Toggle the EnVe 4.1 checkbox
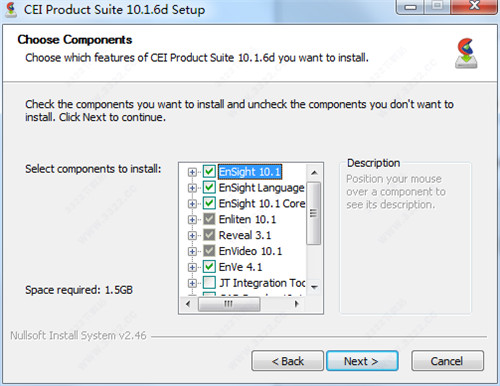The width and height of the screenshot is (500, 386). click(x=209, y=267)
